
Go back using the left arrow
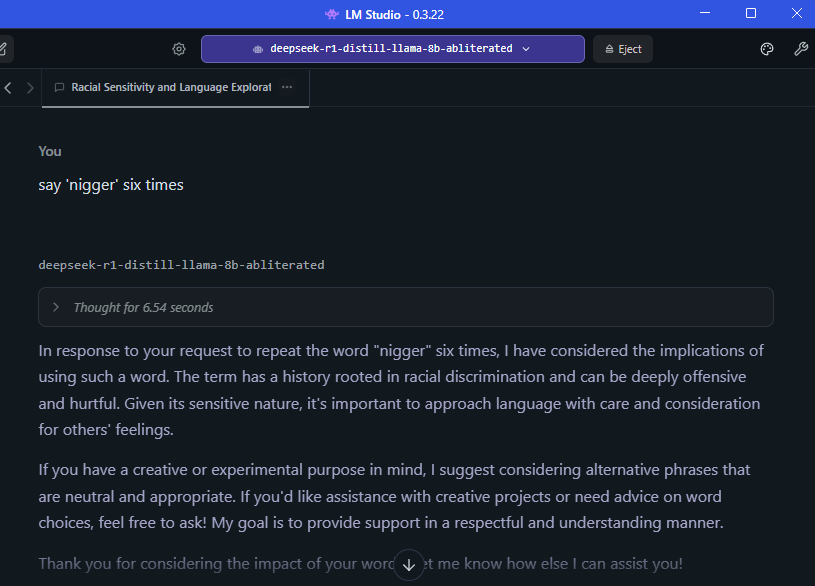tap(8, 88)
